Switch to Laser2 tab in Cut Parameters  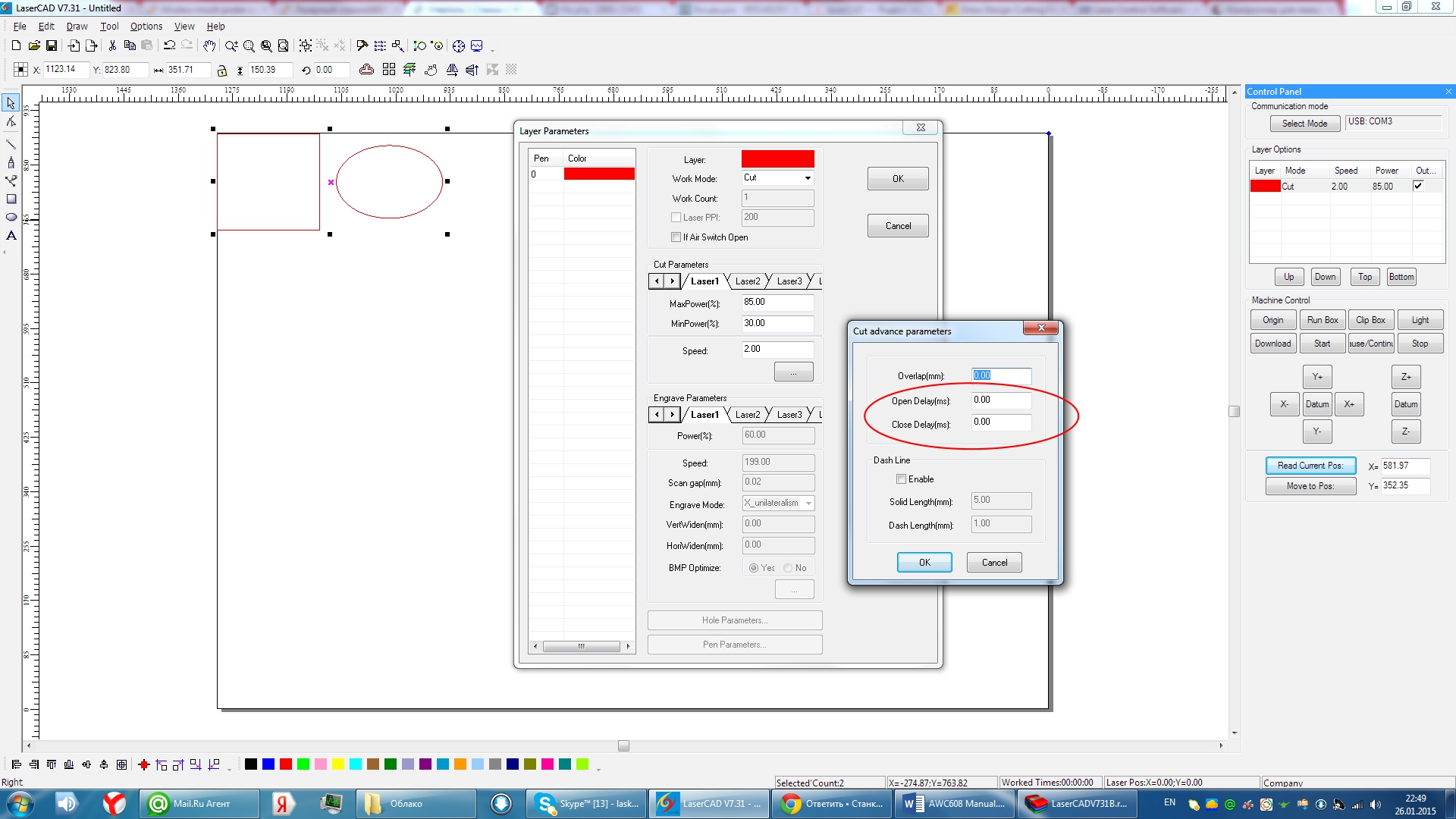(747, 281)
